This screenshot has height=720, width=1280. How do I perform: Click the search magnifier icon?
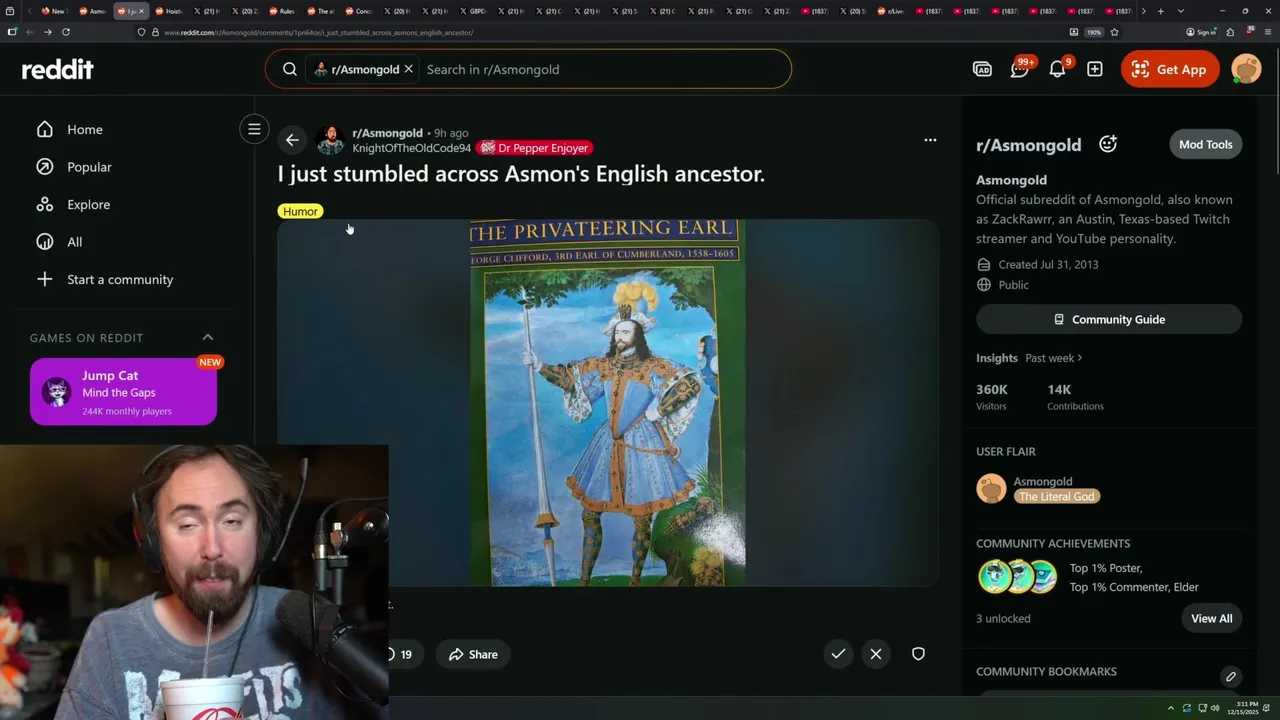pos(290,69)
